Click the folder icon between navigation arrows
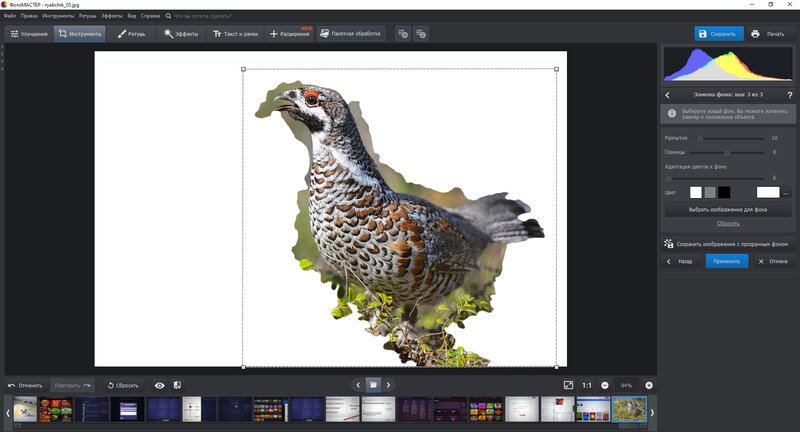This screenshot has width=800, height=432. [373, 385]
